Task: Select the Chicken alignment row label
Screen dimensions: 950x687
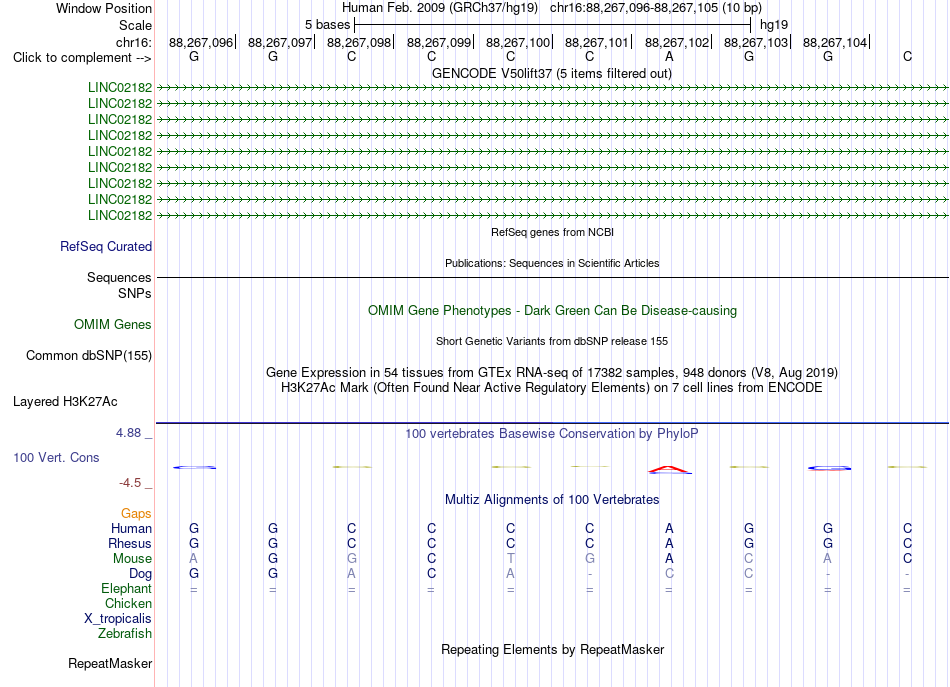Action: 128,604
